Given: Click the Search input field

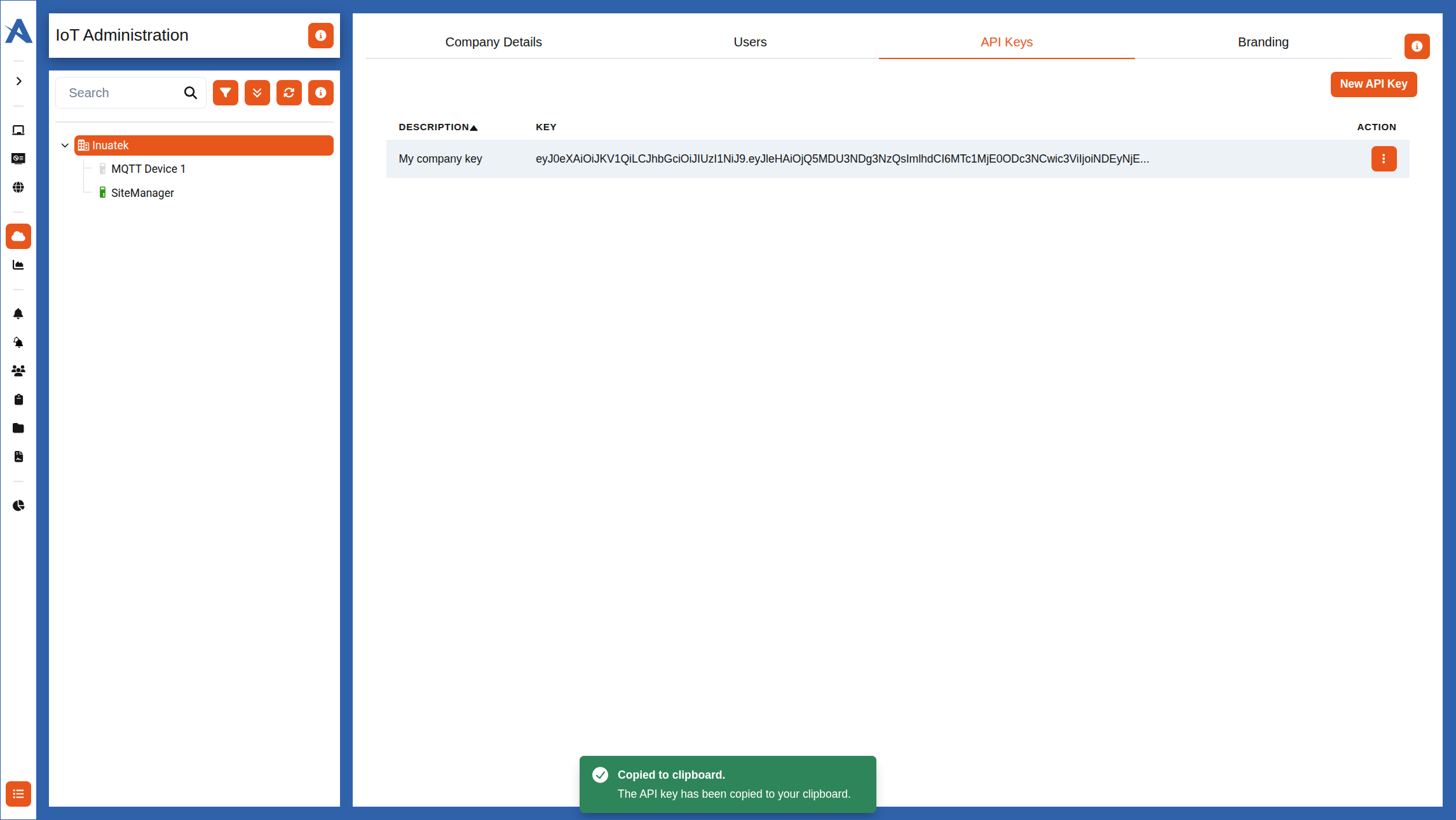Looking at the screenshot, I should coord(121,93).
